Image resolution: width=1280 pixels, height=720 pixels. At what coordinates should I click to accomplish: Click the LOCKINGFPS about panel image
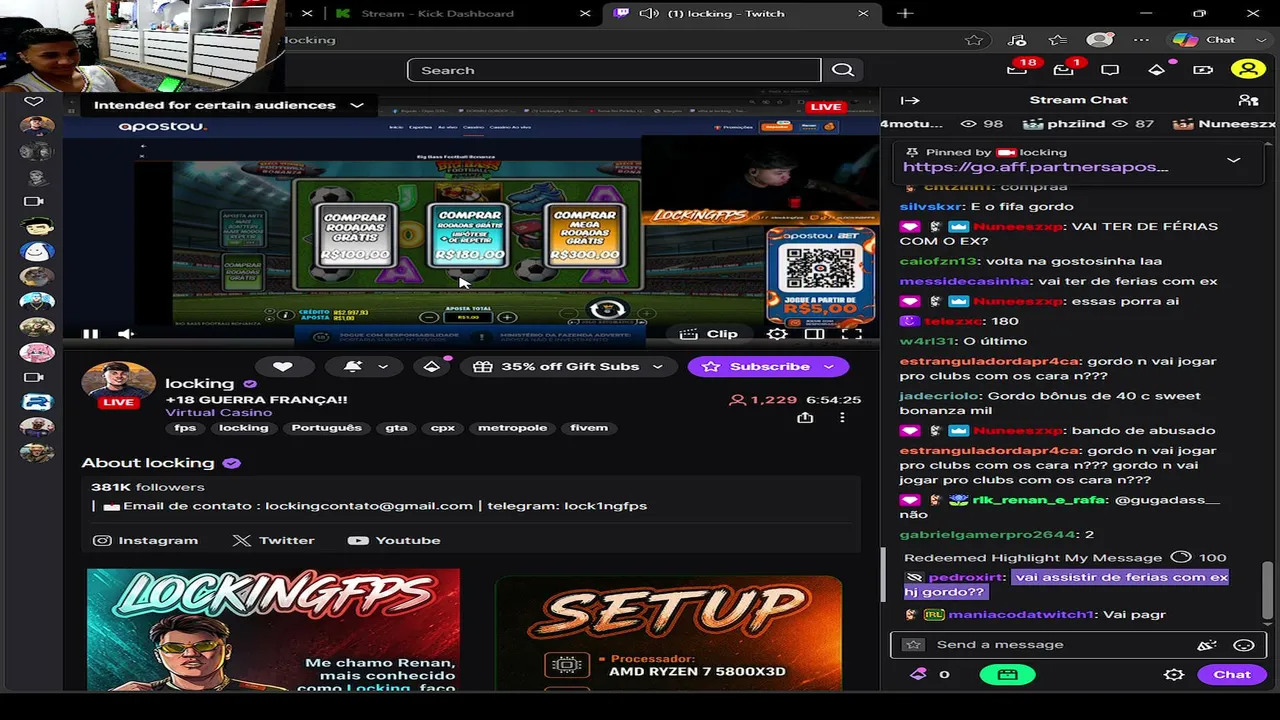coord(273,630)
